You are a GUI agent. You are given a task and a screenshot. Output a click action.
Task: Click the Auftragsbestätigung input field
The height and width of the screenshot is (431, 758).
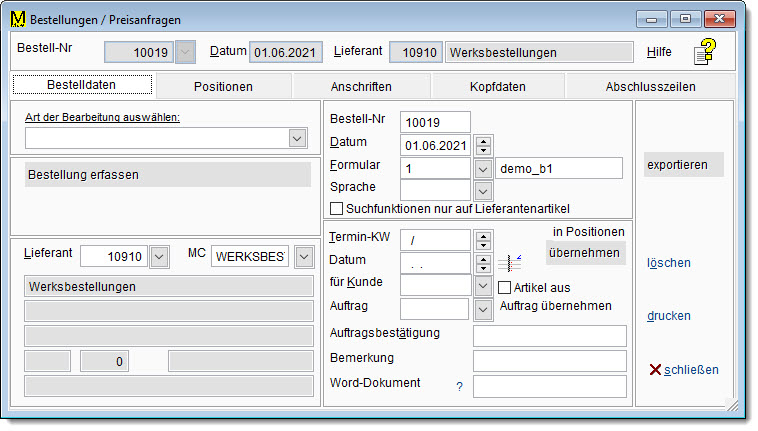coord(549,335)
